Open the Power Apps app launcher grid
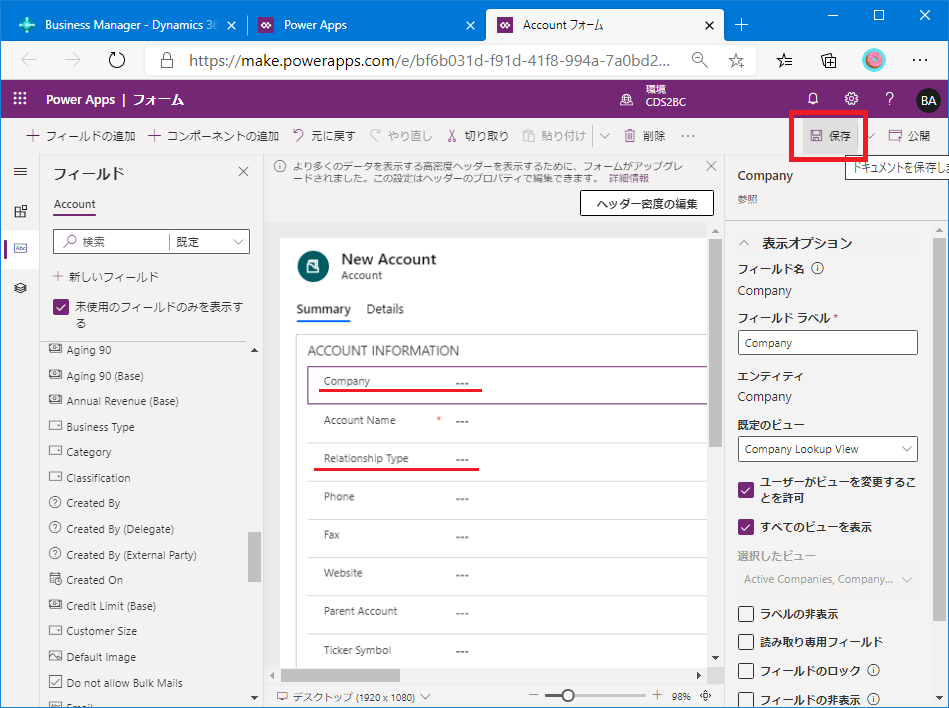The height and width of the screenshot is (708, 949). (x=20, y=99)
